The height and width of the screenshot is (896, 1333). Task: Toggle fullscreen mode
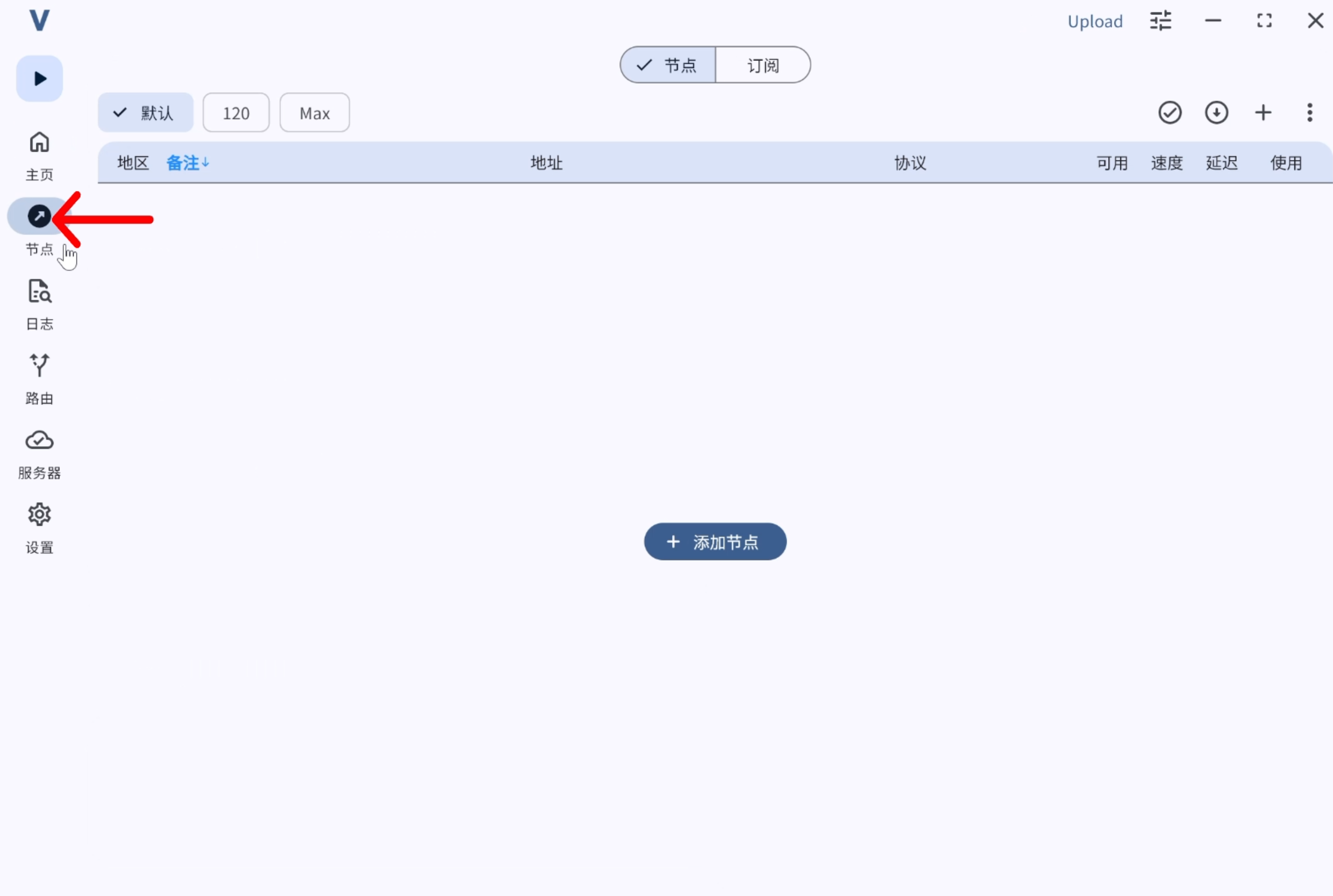pos(1264,21)
